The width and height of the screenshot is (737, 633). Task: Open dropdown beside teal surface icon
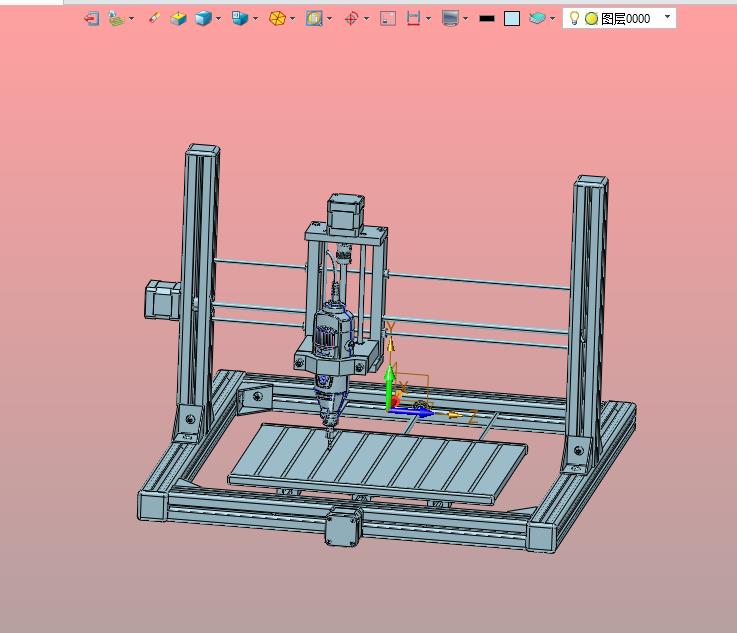coord(552,19)
